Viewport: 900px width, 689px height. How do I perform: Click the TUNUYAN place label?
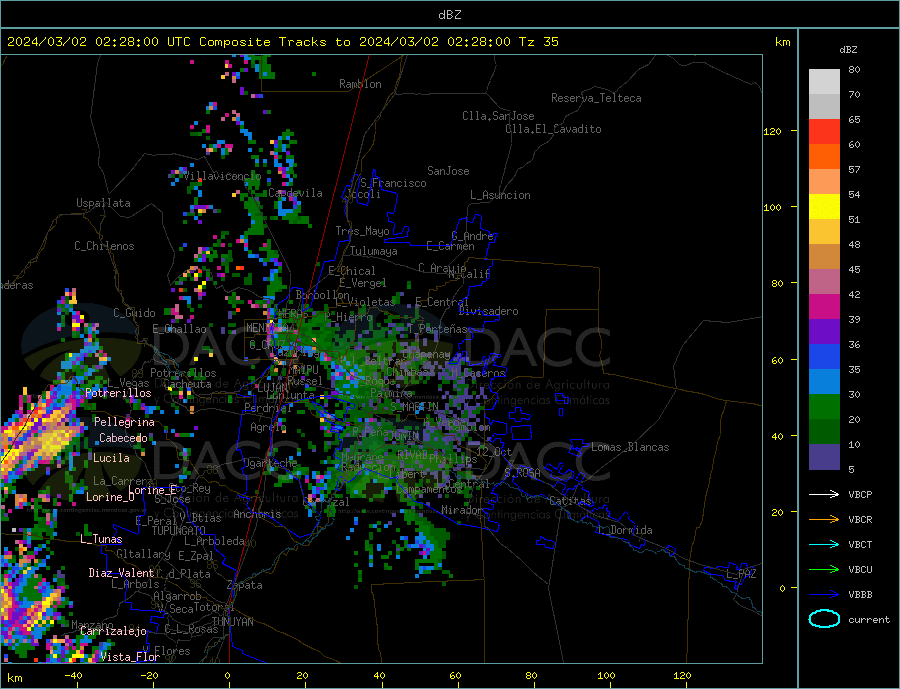click(232, 622)
